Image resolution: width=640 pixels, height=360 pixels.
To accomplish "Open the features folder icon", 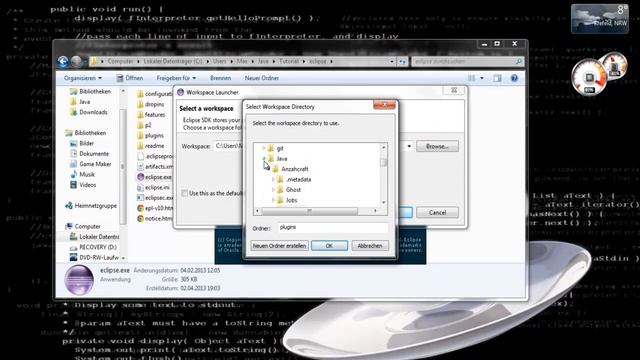I will pos(140,115).
